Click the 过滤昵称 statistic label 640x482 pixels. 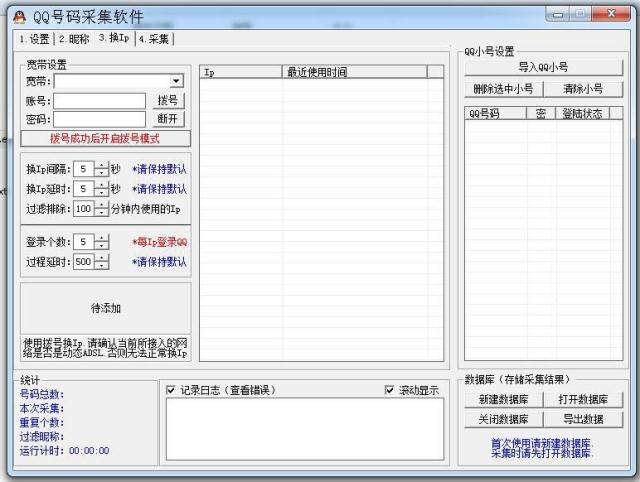point(42,437)
